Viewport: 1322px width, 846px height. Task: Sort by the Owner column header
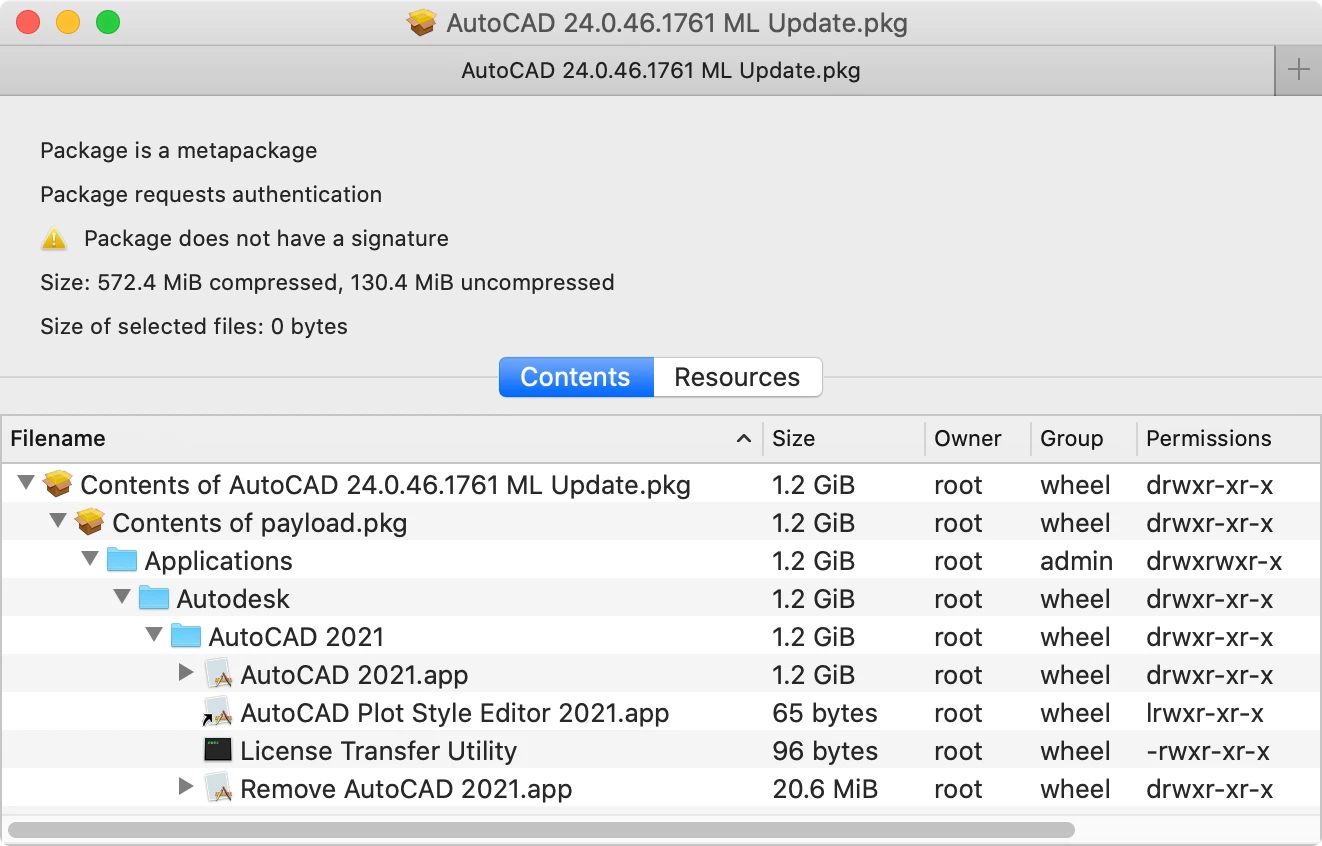(x=978, y=438)
